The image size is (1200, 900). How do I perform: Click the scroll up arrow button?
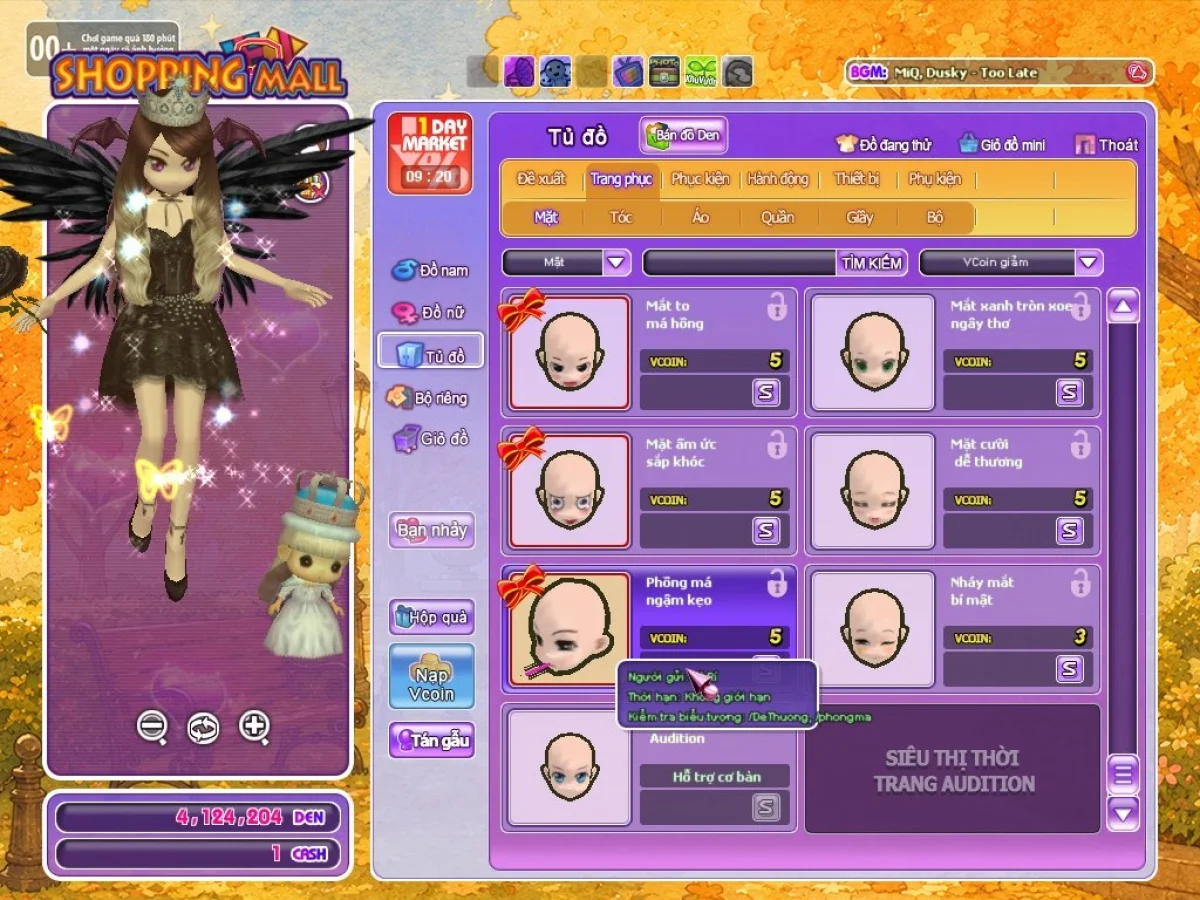tap(1123, 306)
